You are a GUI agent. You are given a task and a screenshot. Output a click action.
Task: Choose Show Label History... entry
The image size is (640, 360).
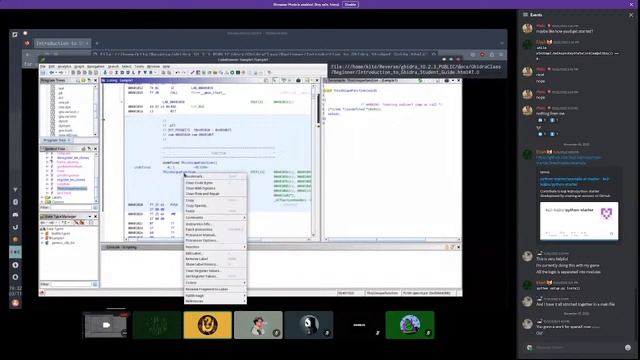pos(215,264)
